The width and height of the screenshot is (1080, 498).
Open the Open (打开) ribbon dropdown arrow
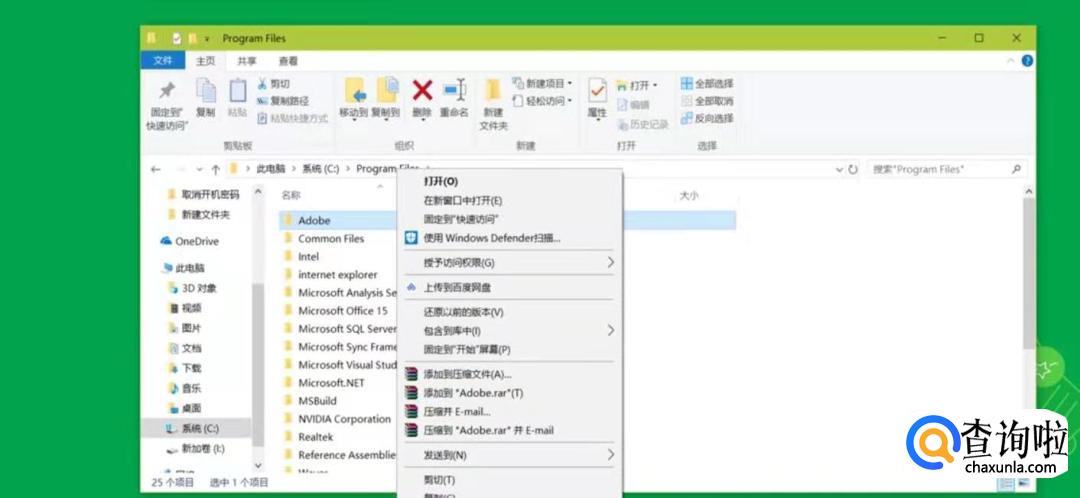pyautogui.click(x=655, y=85)
